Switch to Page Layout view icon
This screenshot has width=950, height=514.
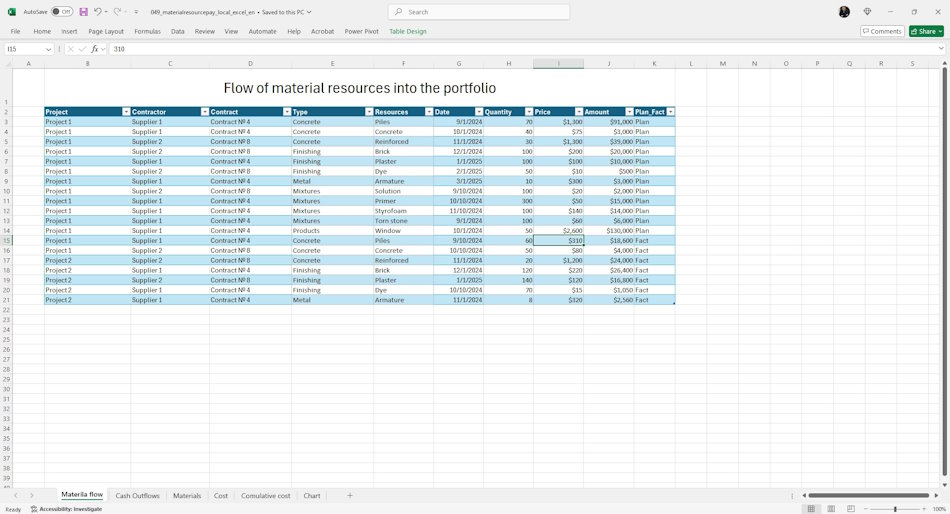(831, 509)
